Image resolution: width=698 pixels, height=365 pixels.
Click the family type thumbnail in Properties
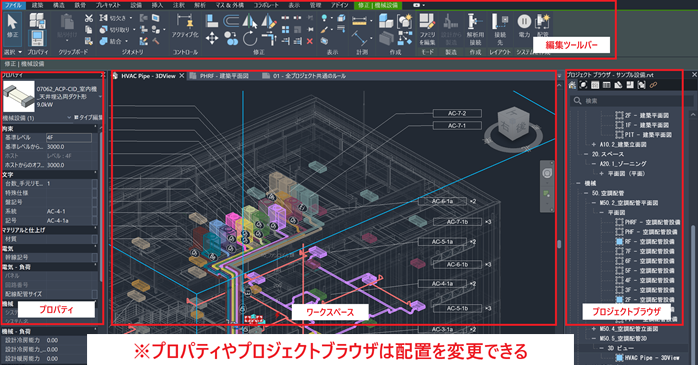click(19, 96)
